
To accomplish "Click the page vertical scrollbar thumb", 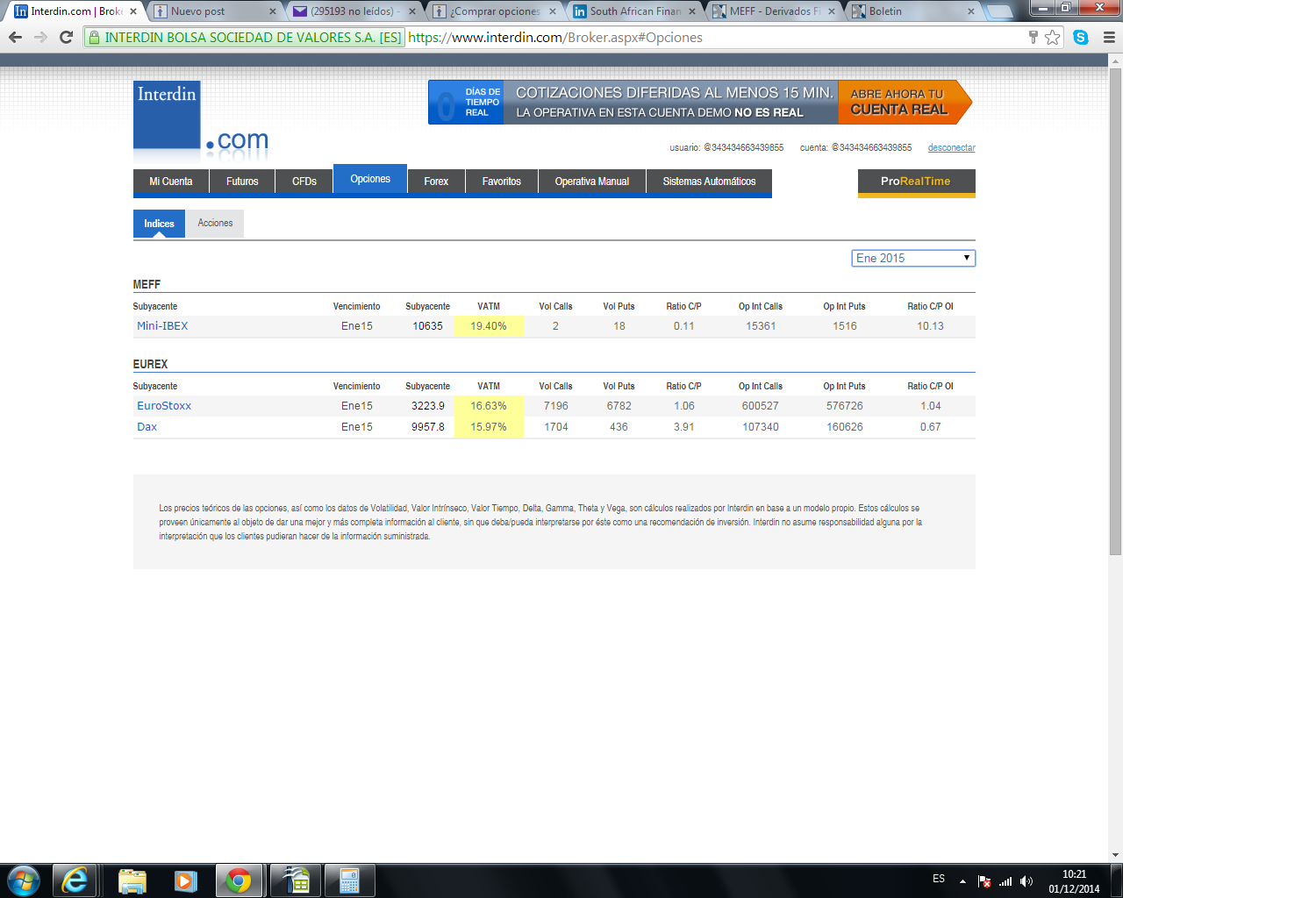I will [1115, 311].
